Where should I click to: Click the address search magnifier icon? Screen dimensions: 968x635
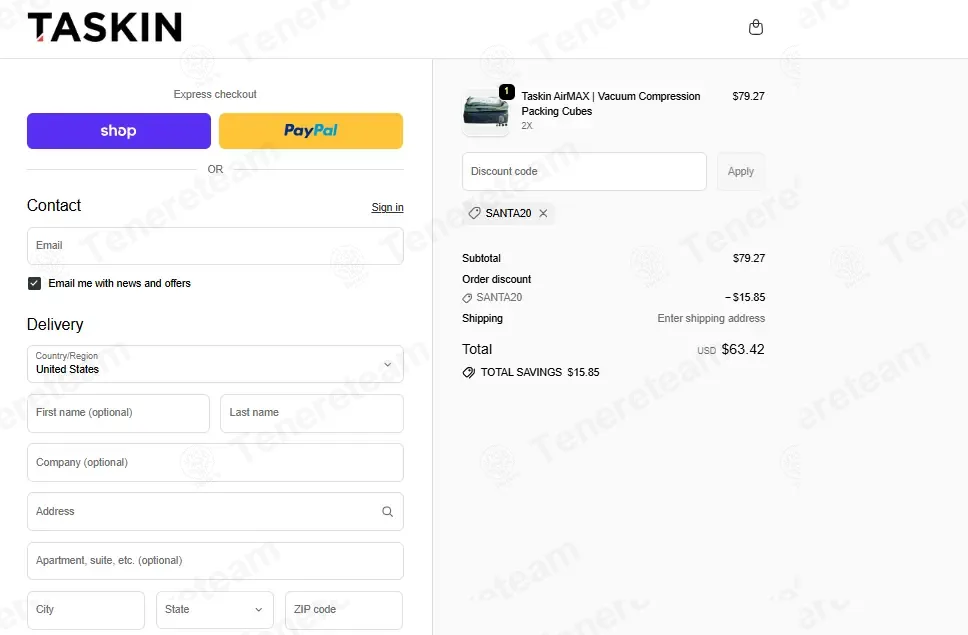pos(387,511)
